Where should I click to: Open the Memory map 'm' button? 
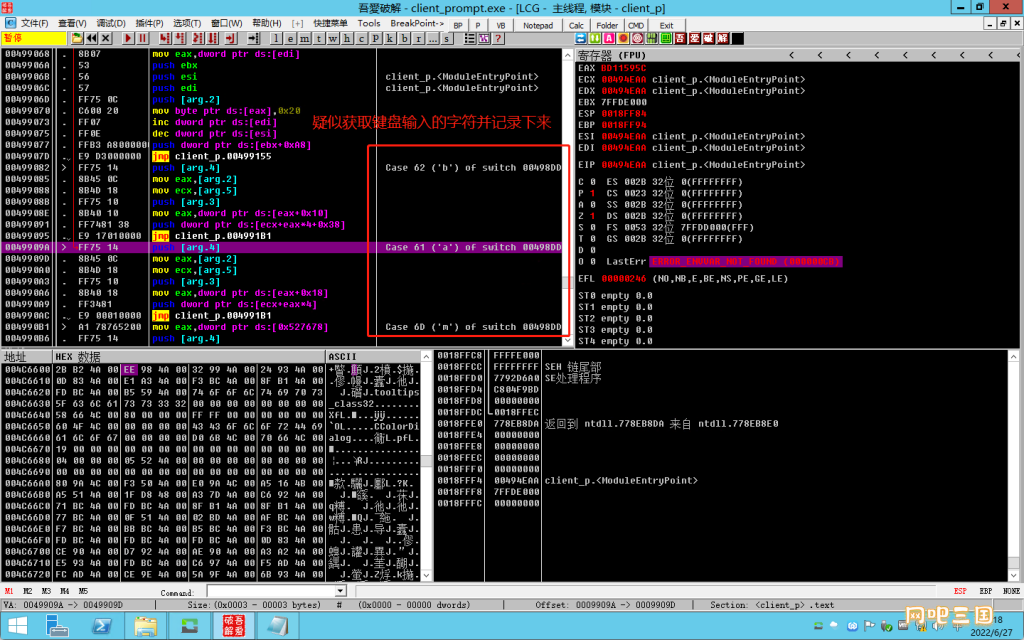pos(304,39)
